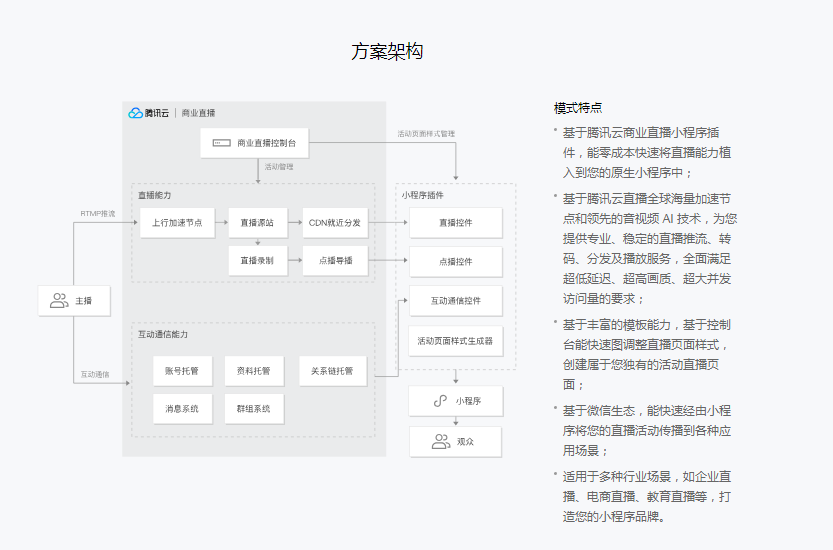Viewport: 833px width, 550px height.
Task: Select the 上行加速节点 box
Action: click(x=177, y=223)
